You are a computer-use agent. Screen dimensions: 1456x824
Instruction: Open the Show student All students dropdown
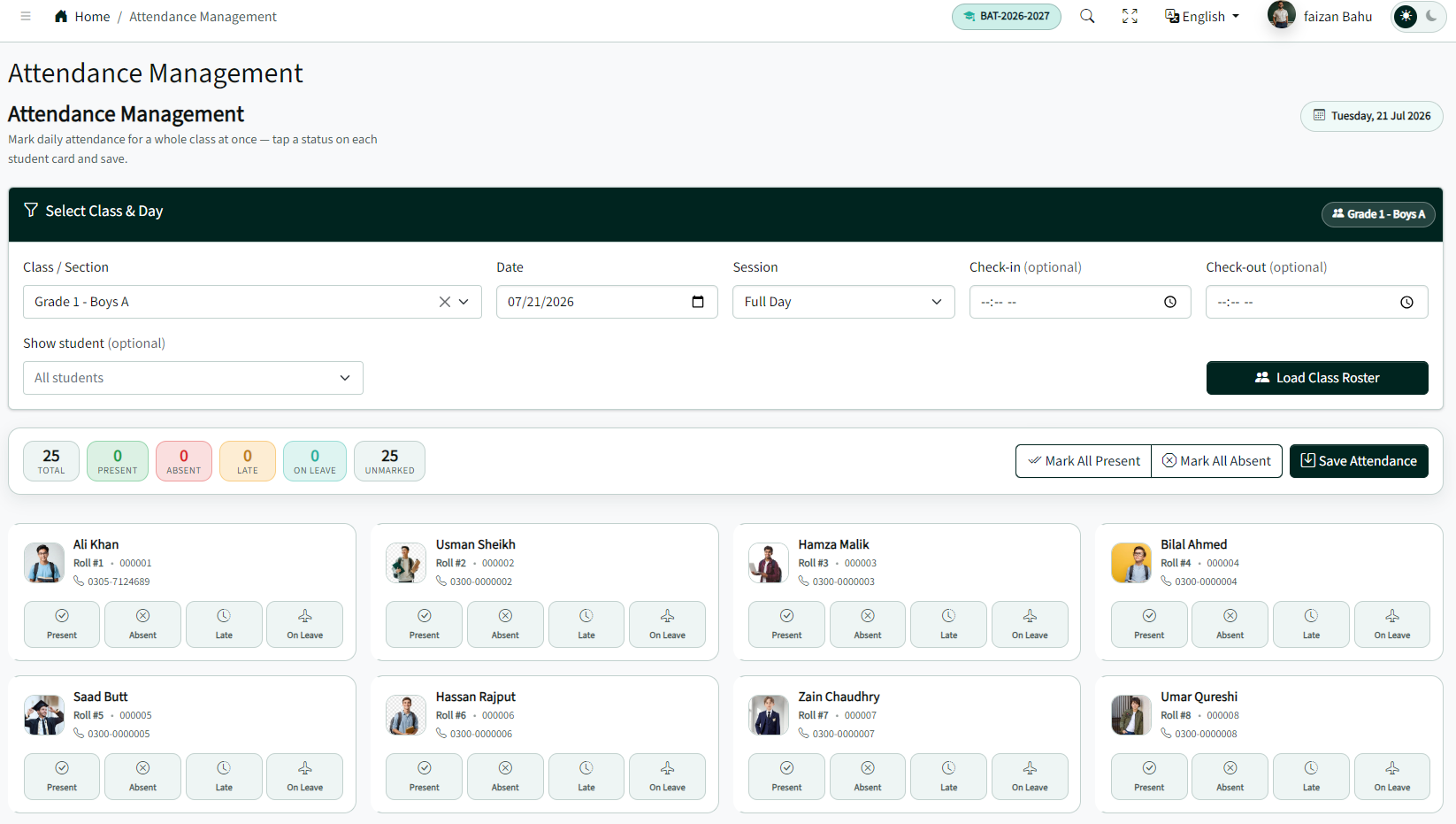coord(193,378)
